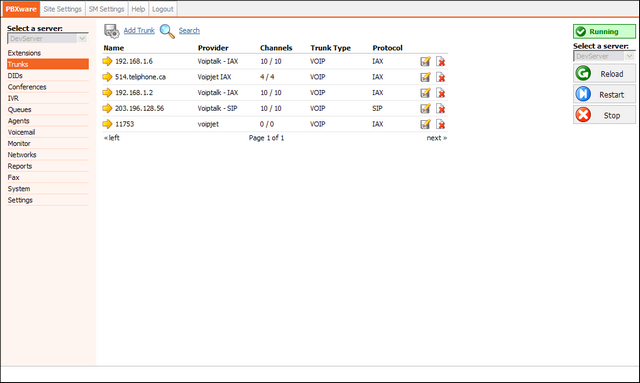Click the arrow icon beside 192.168.1.6

point(107,61)
